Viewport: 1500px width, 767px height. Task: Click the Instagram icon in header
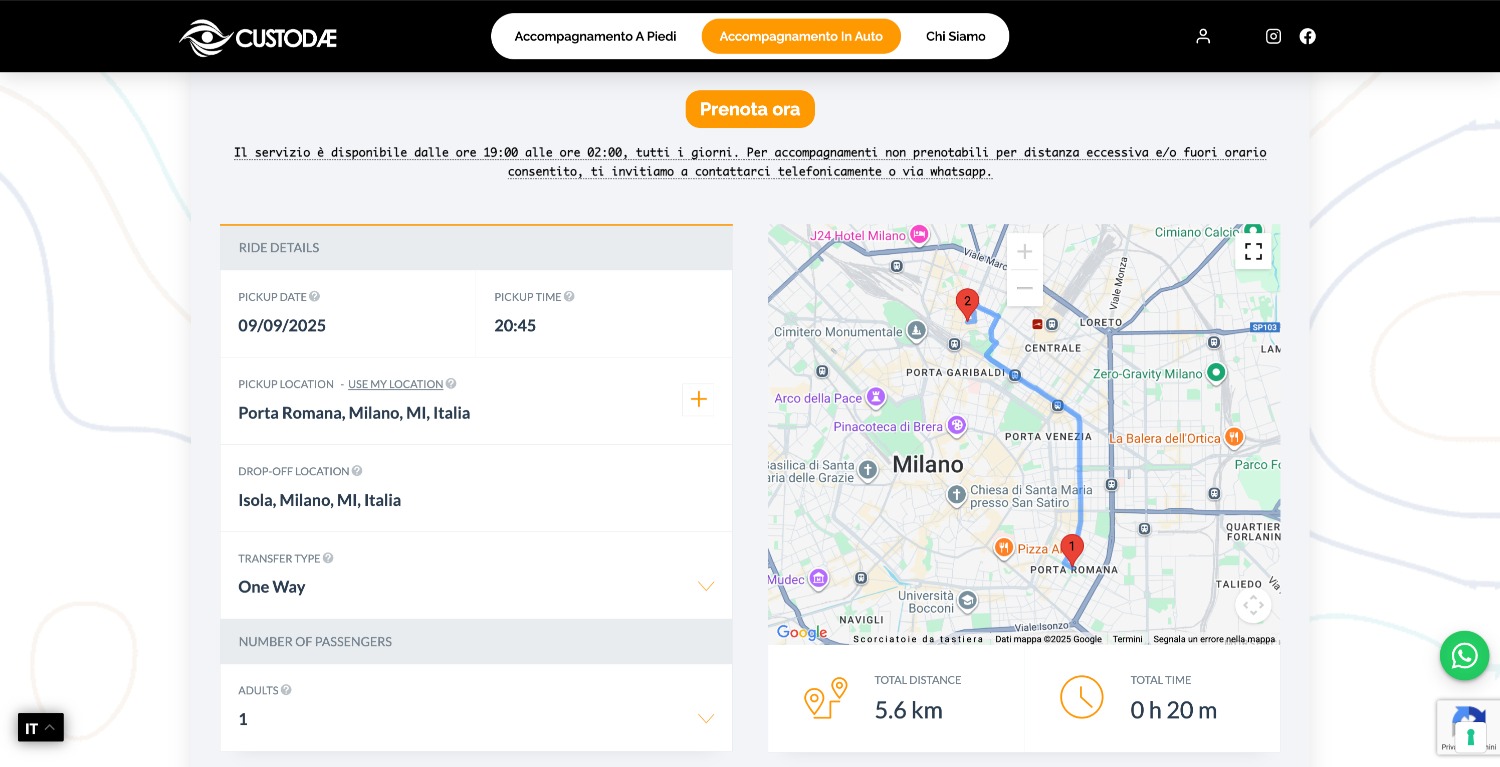pyautogui.click(x=1273, y=36)
